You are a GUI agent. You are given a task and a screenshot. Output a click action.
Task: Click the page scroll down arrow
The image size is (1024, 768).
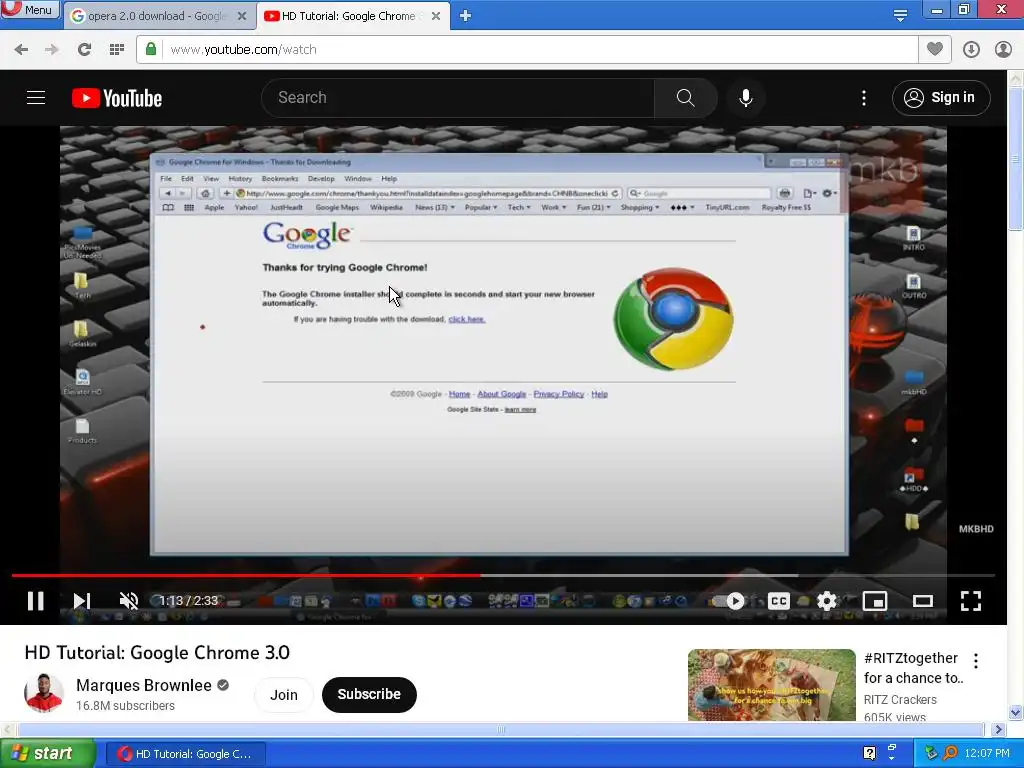1016,712
